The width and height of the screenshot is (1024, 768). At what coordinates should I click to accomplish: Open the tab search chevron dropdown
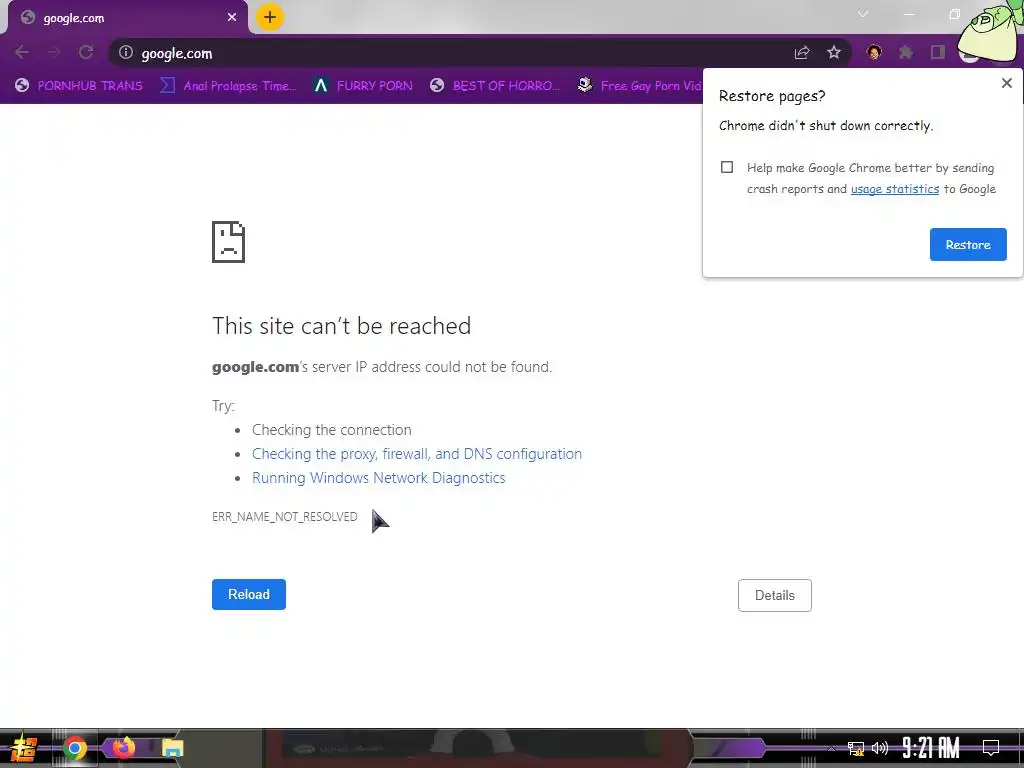tap(863, 14)
